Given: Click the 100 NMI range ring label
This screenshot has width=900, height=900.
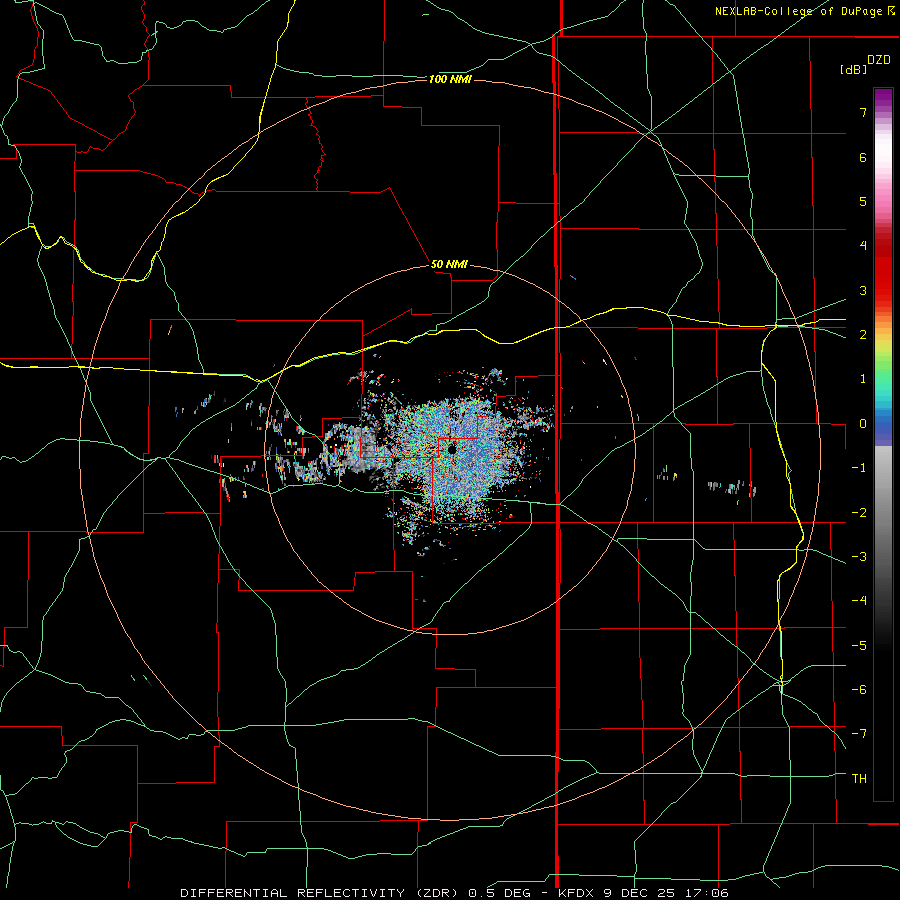Looking at the screenshot, I should pos(449,79).
